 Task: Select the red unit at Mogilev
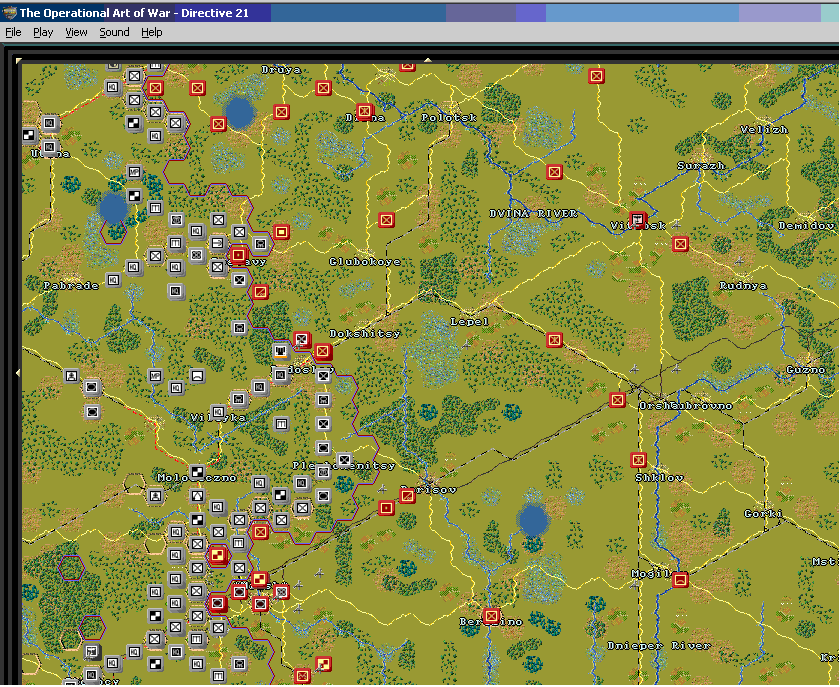tap(680, 580)
